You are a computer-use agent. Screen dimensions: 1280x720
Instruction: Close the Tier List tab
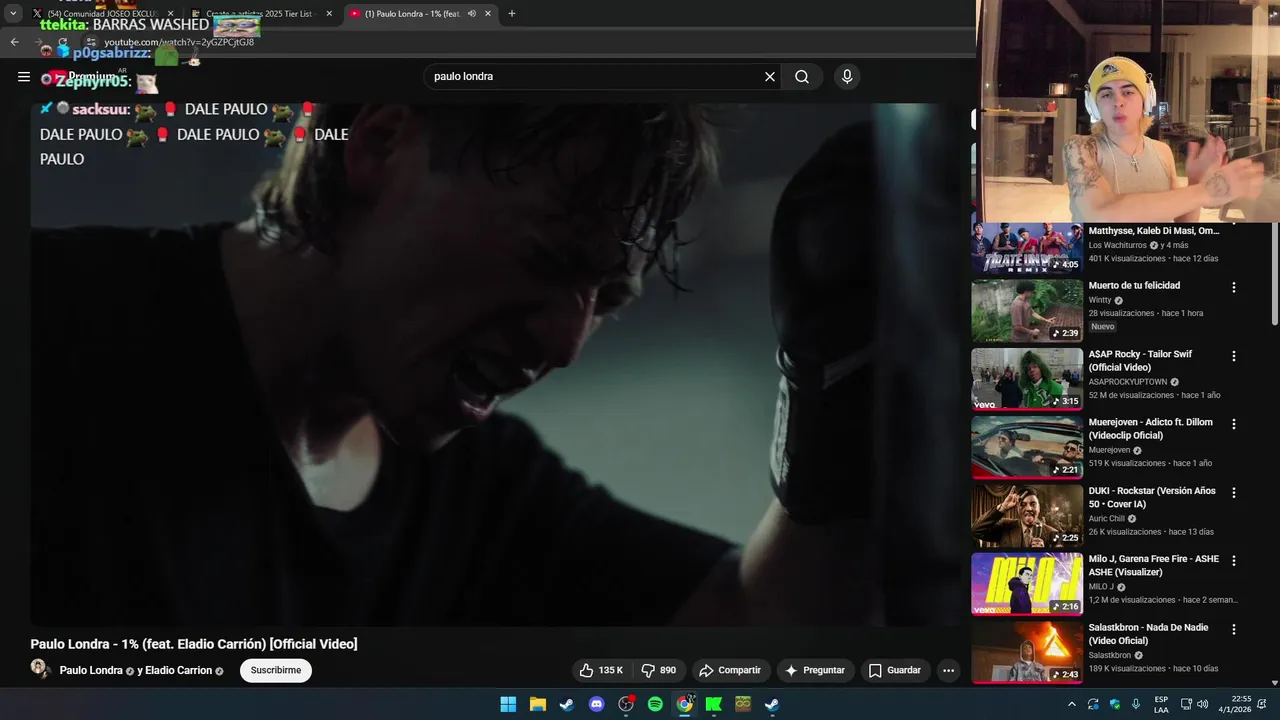pyautogui.click(x=329, y=13)
